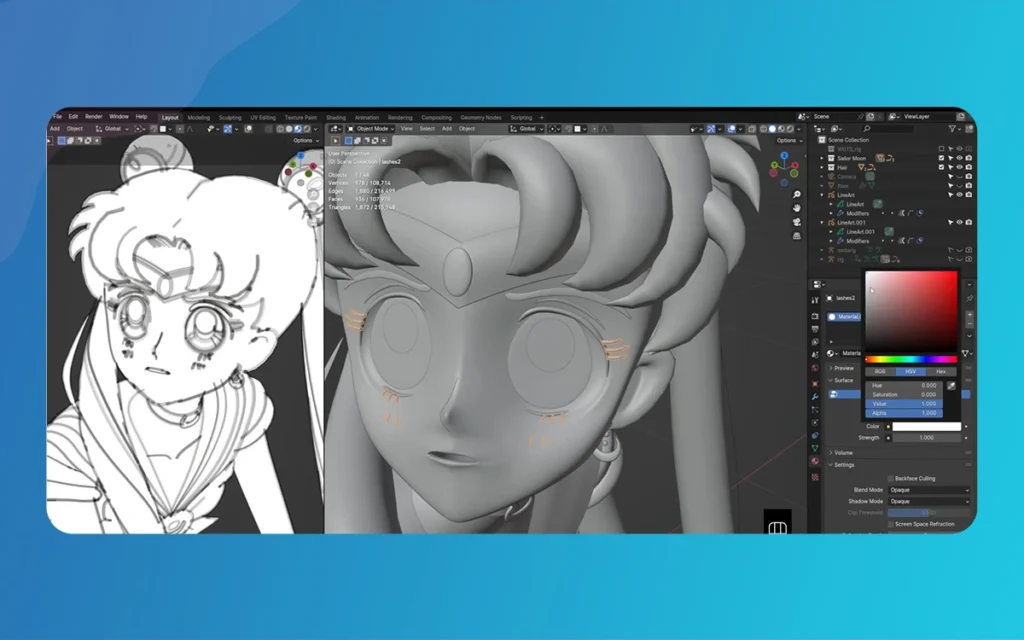Click right viewport navigation gizmo
The height and width of the screenshot is (640, 1024).
(x=784, y=168)
